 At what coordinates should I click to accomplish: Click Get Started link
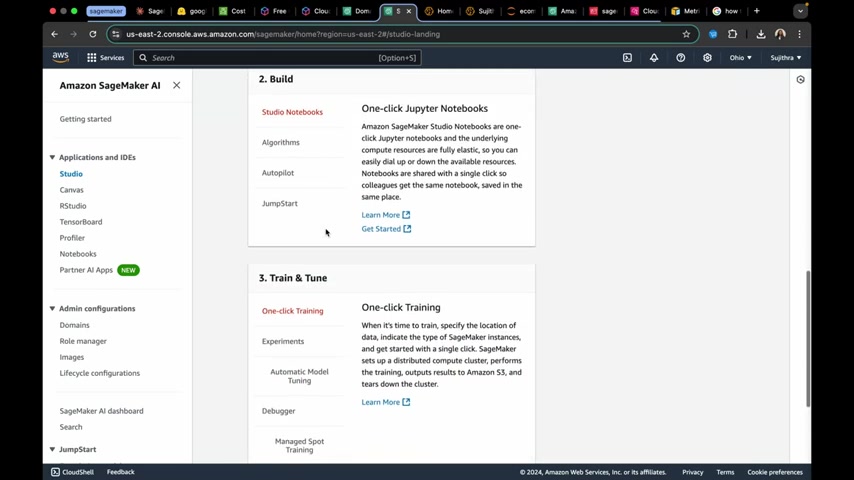pos(386,229)
